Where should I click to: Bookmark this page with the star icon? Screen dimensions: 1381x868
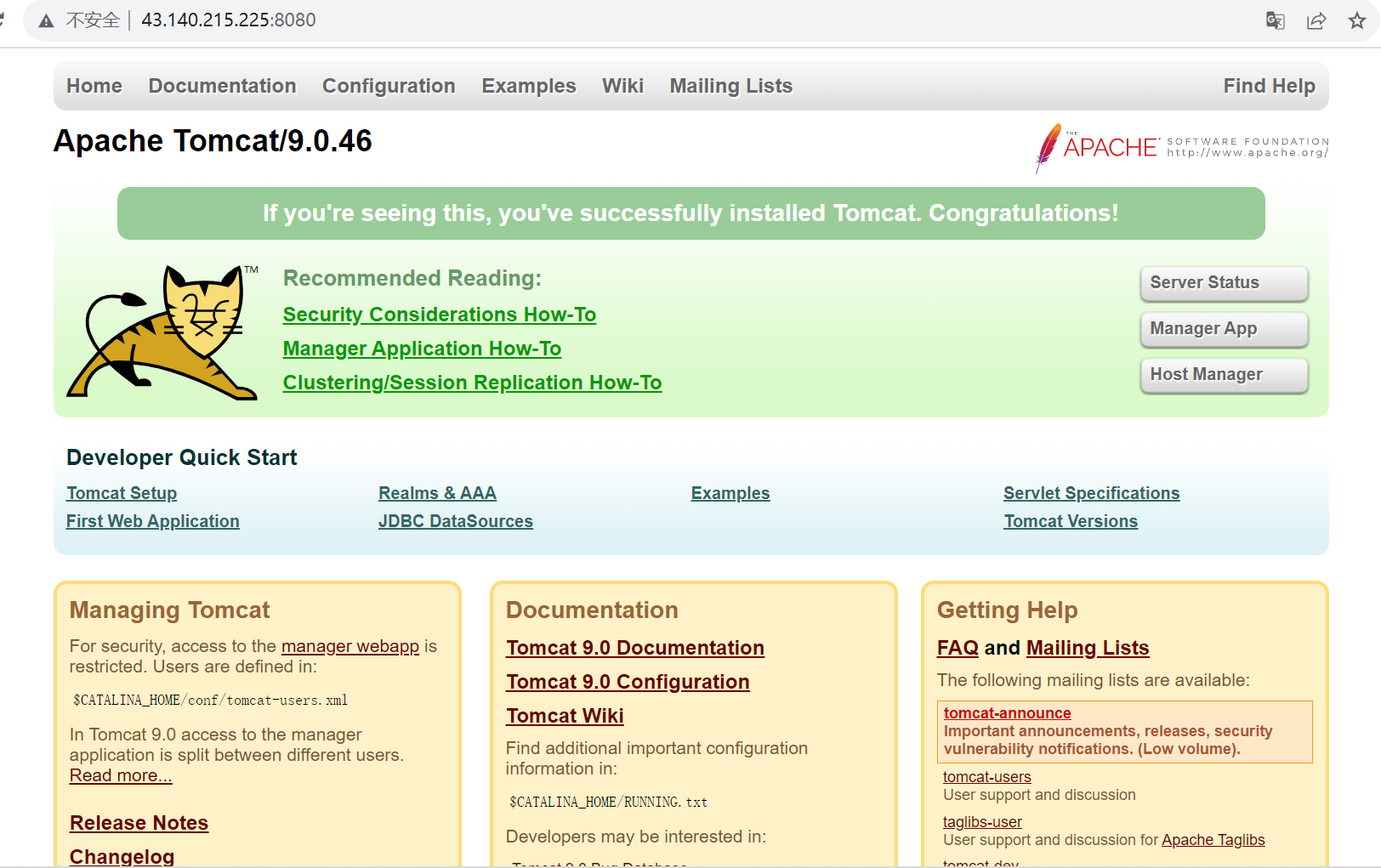click(x=1357, y=20)
